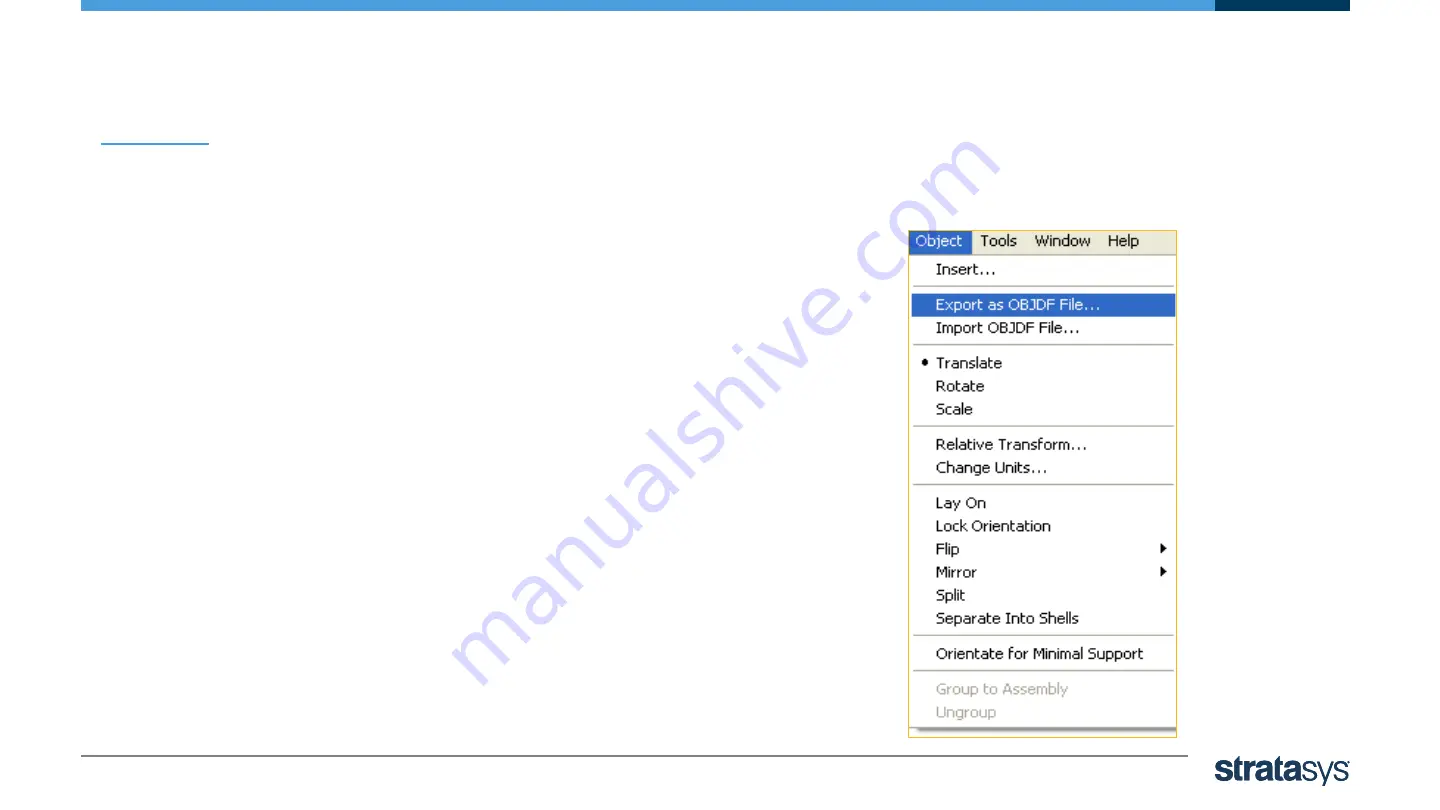The image size is (1440, 810).
Task: Click Orientate for Minimal Support
Action: click(x=1043, y=654)
